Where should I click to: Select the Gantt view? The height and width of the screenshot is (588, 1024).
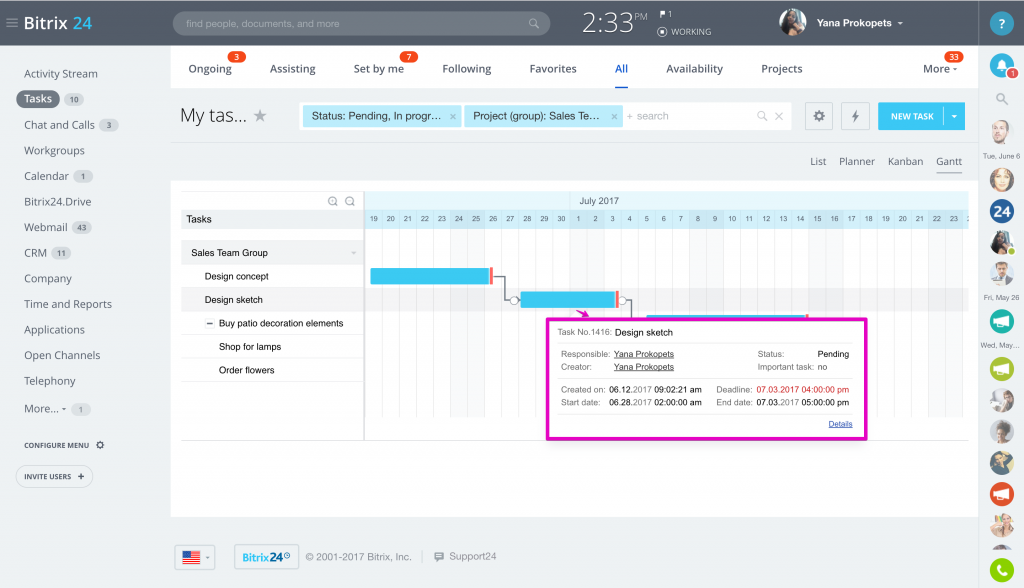pos(949,161)
